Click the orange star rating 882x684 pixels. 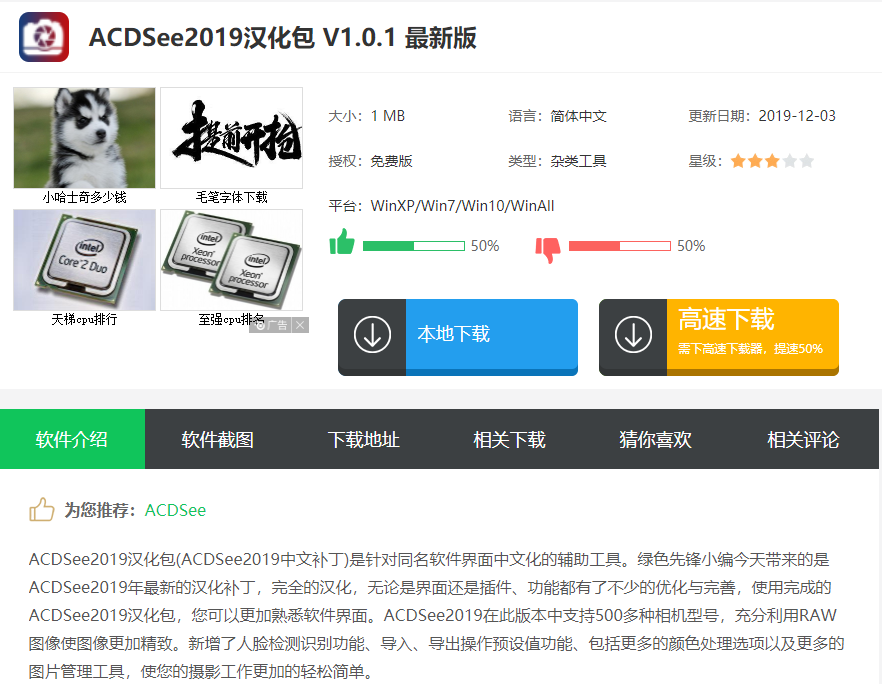pos(772,161)
